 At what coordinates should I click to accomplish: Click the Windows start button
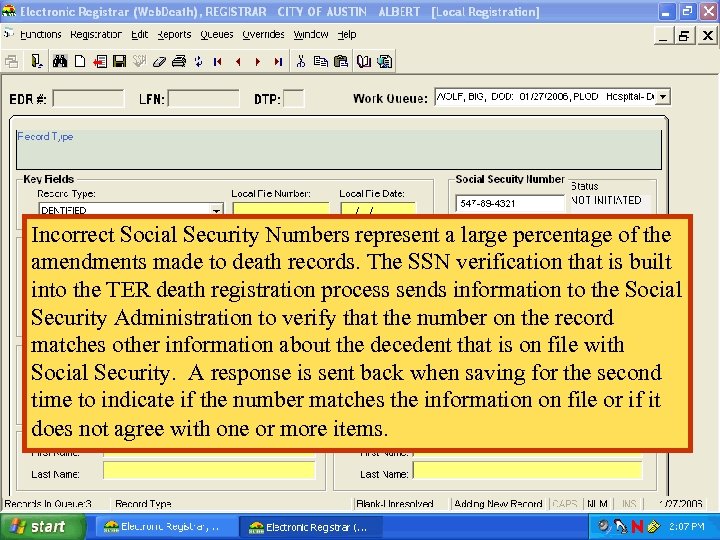click(42, 526)
